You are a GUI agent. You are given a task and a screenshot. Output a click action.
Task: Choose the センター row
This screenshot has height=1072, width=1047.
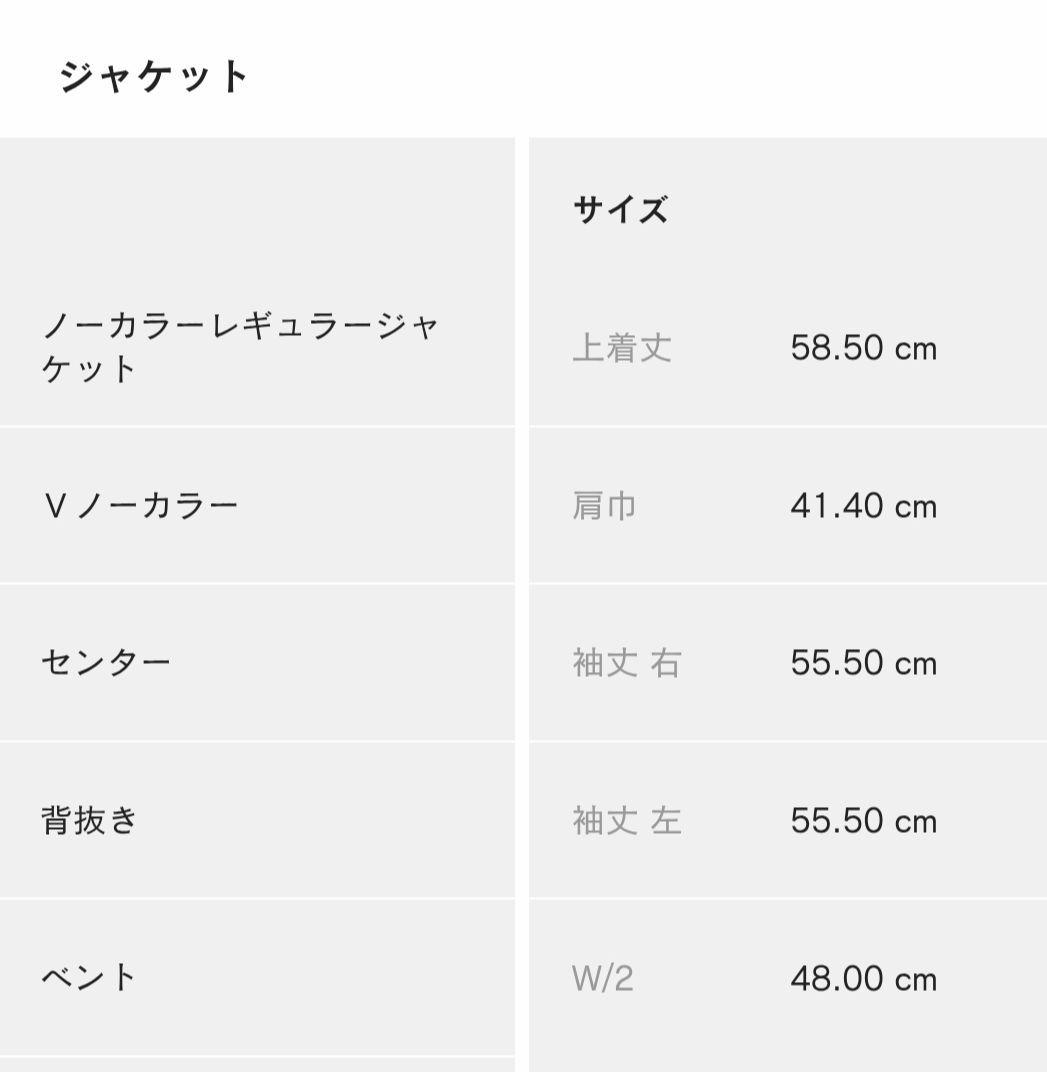[x=106, y=662]
